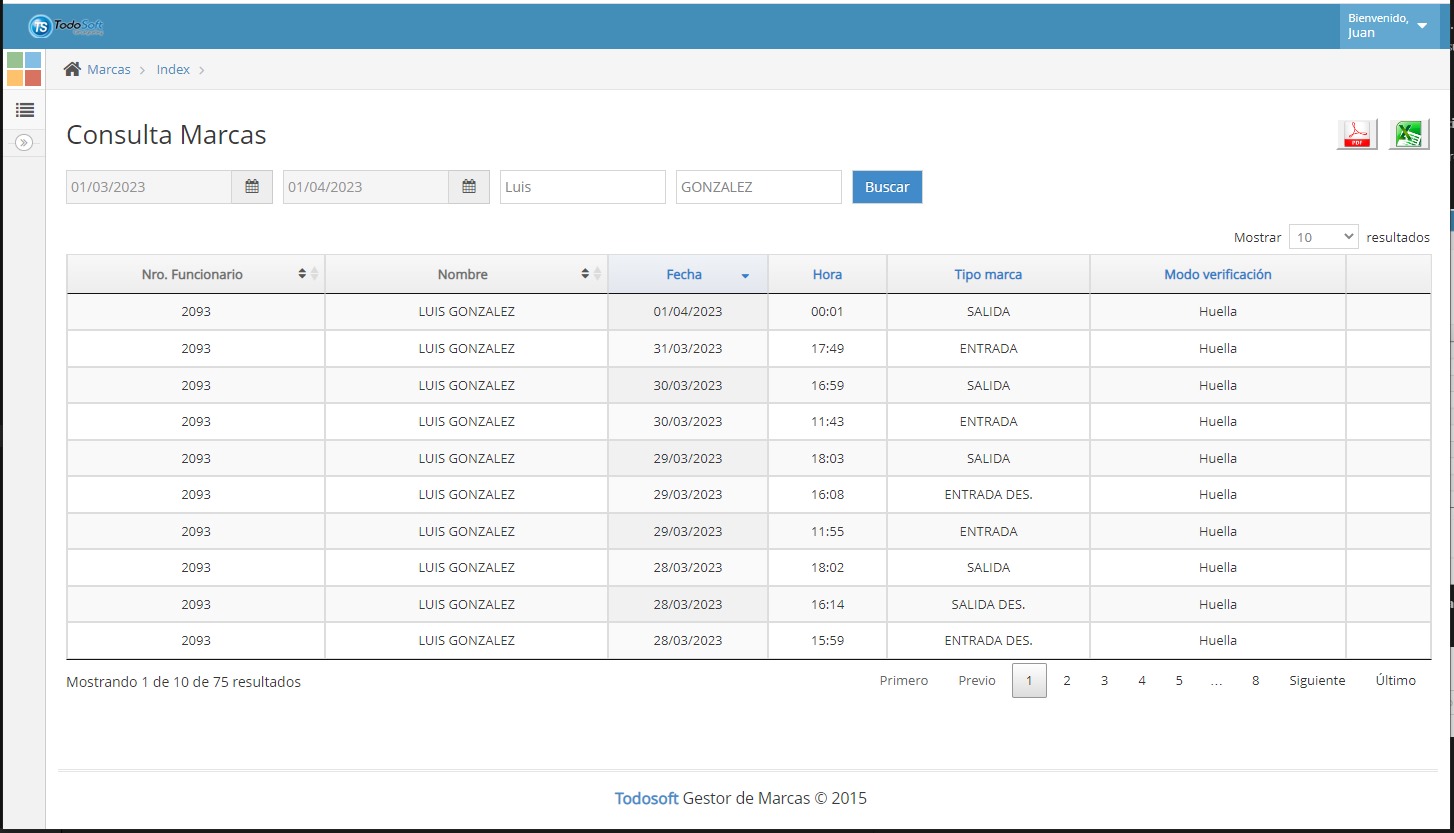Click time cell 18:03

(827, 458)
